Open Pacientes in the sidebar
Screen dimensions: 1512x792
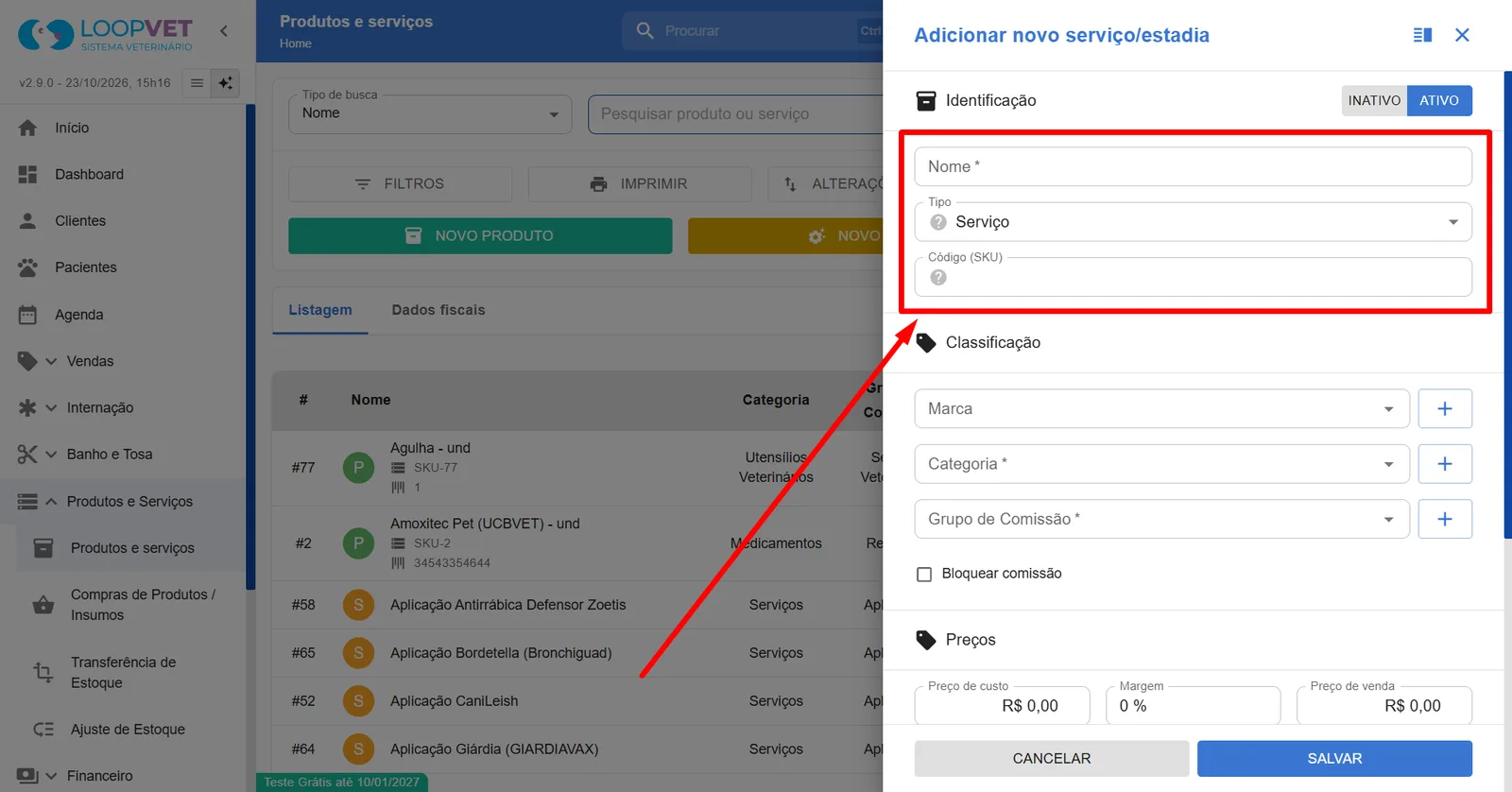pyautogui.click(x=86, y=267)
